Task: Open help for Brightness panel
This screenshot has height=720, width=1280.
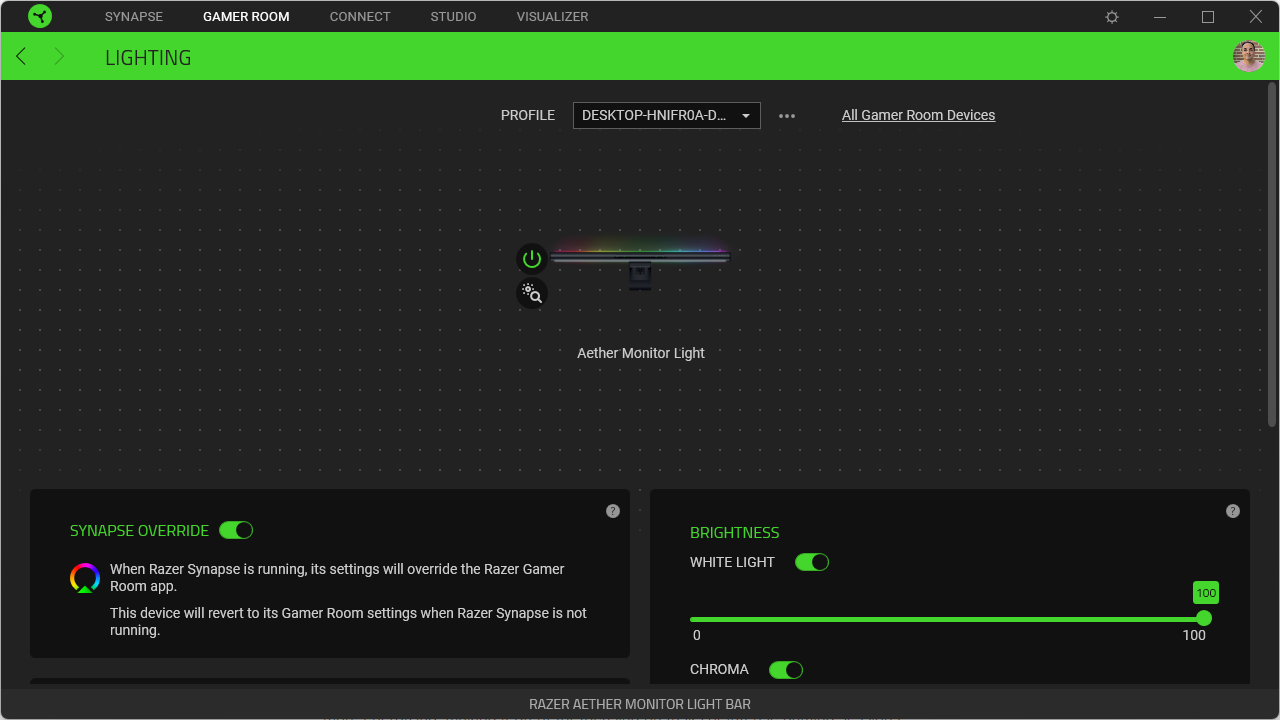Action: tap(1233, 511)
